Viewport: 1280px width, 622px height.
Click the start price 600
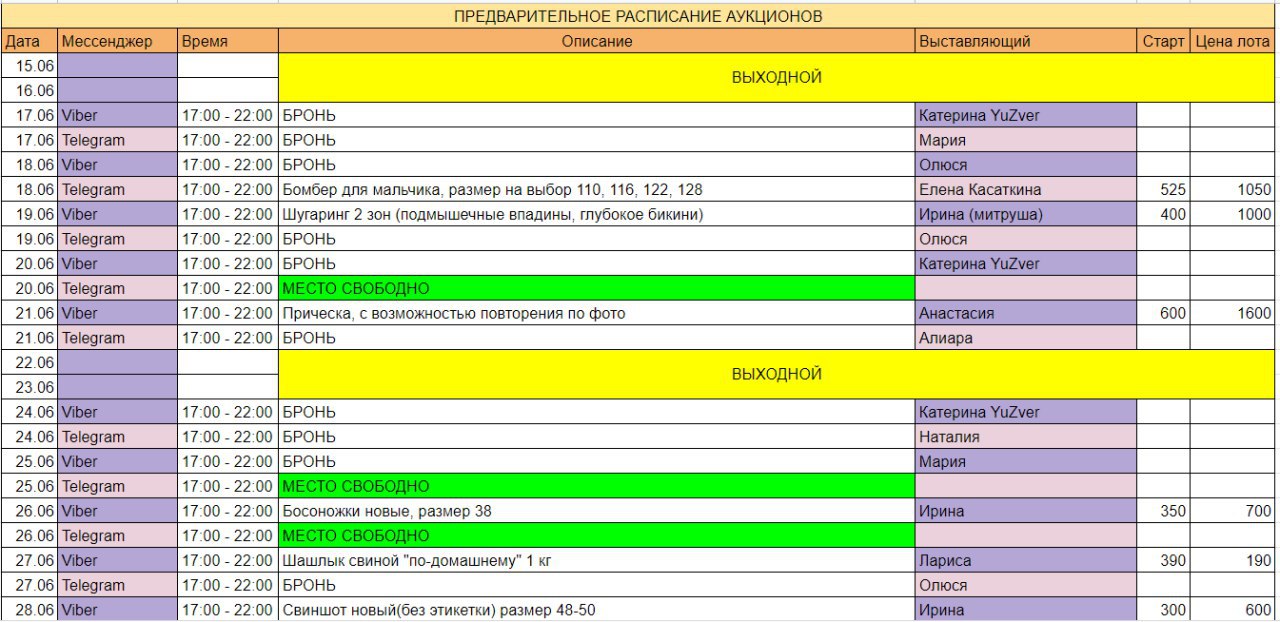1164,313
